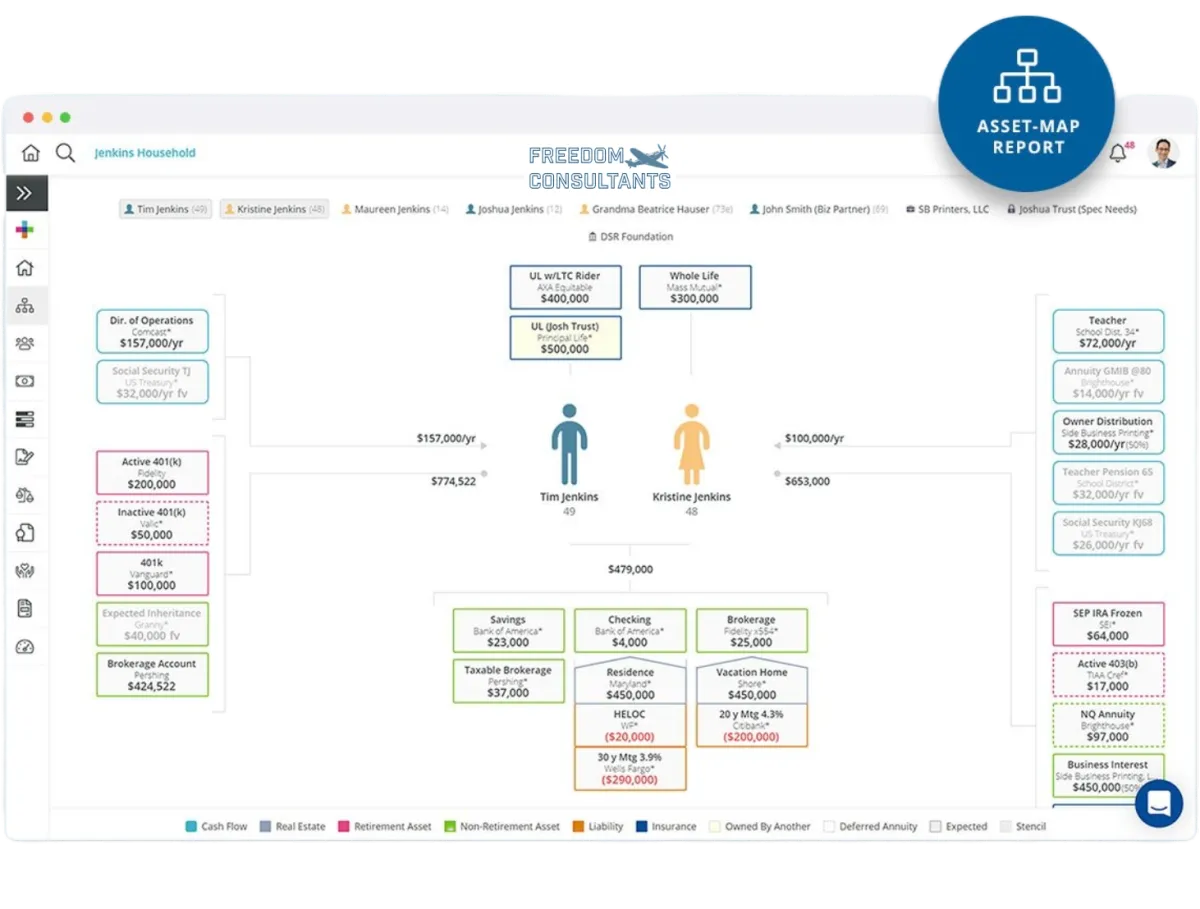
Task: Click the Insurance legend swatch
Action: (641, 827)
